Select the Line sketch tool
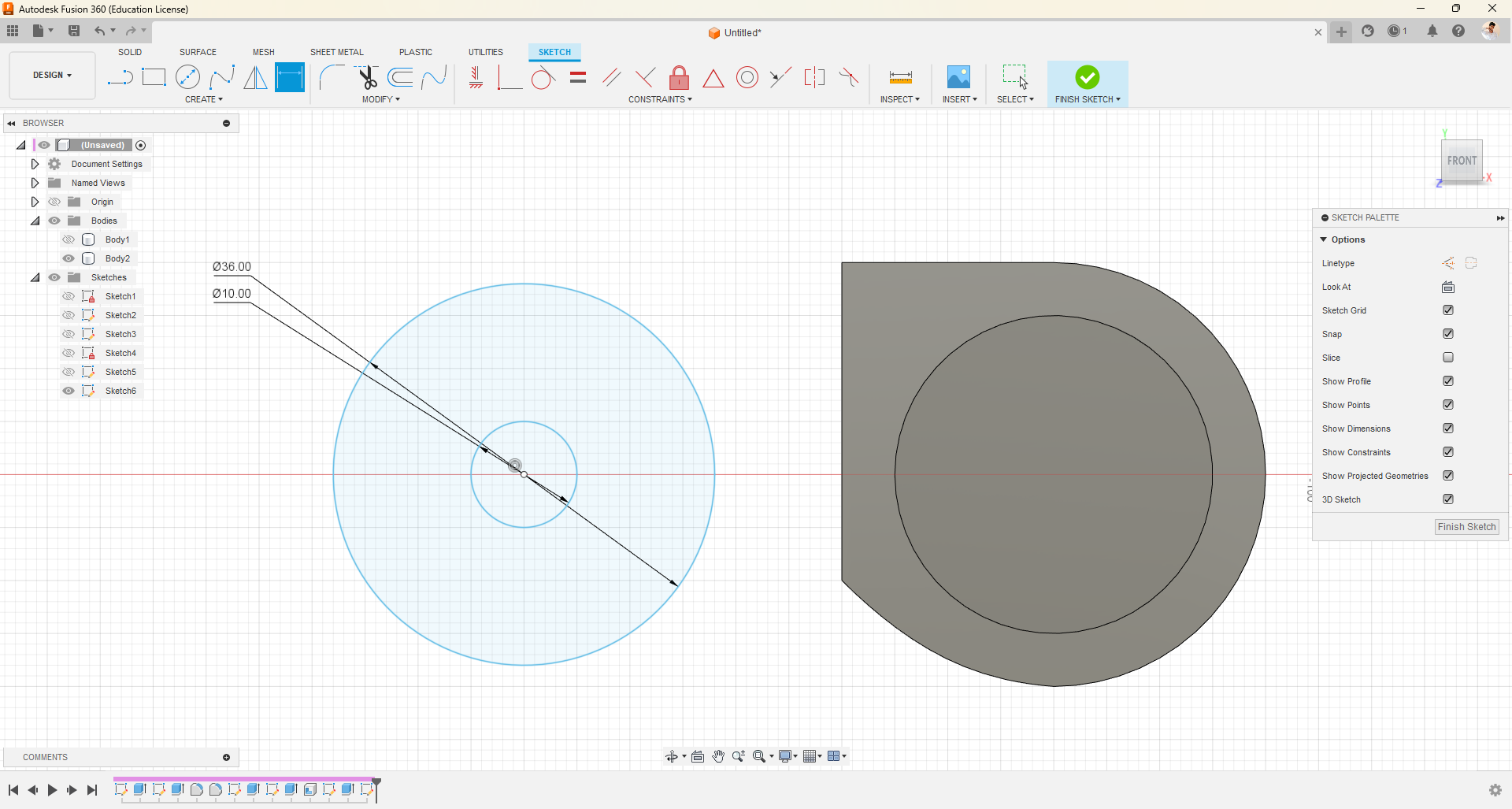Image resolution: width=1512 pixels, height=809 pixels. coord(120,77)
